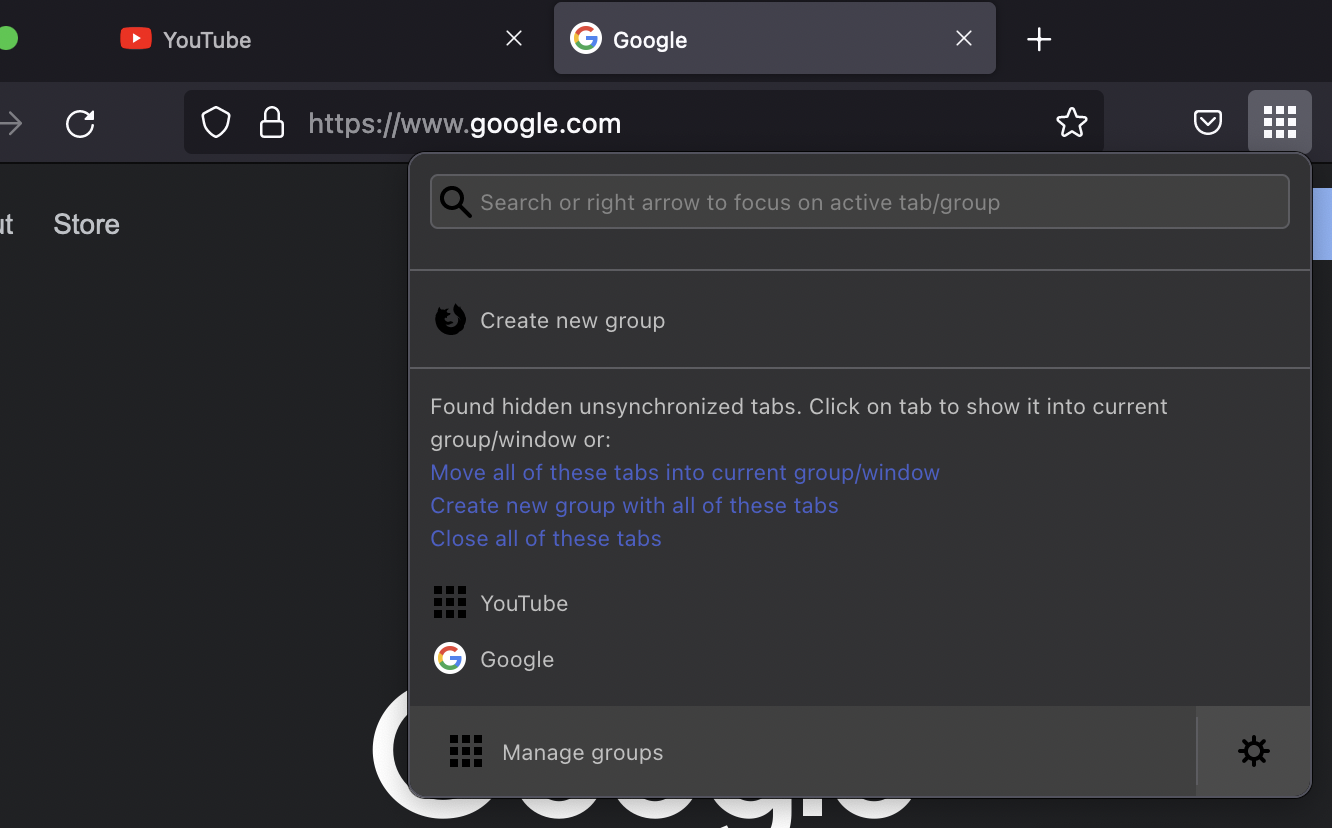The width and height of the screenshot is (1332, 828).
Task: Open extension settings with the gear icon
Action: point(1253,751)
